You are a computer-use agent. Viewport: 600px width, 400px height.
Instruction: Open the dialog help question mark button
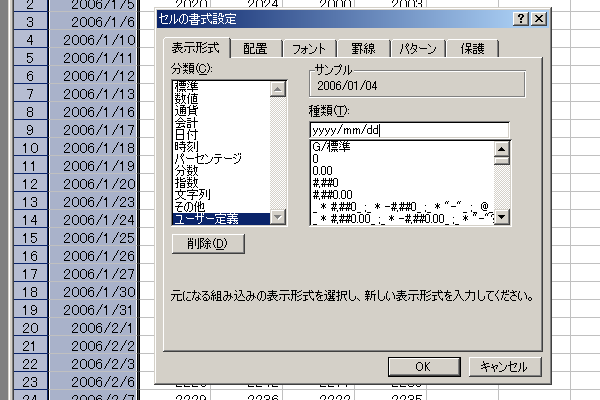click(x=521, y=18)
